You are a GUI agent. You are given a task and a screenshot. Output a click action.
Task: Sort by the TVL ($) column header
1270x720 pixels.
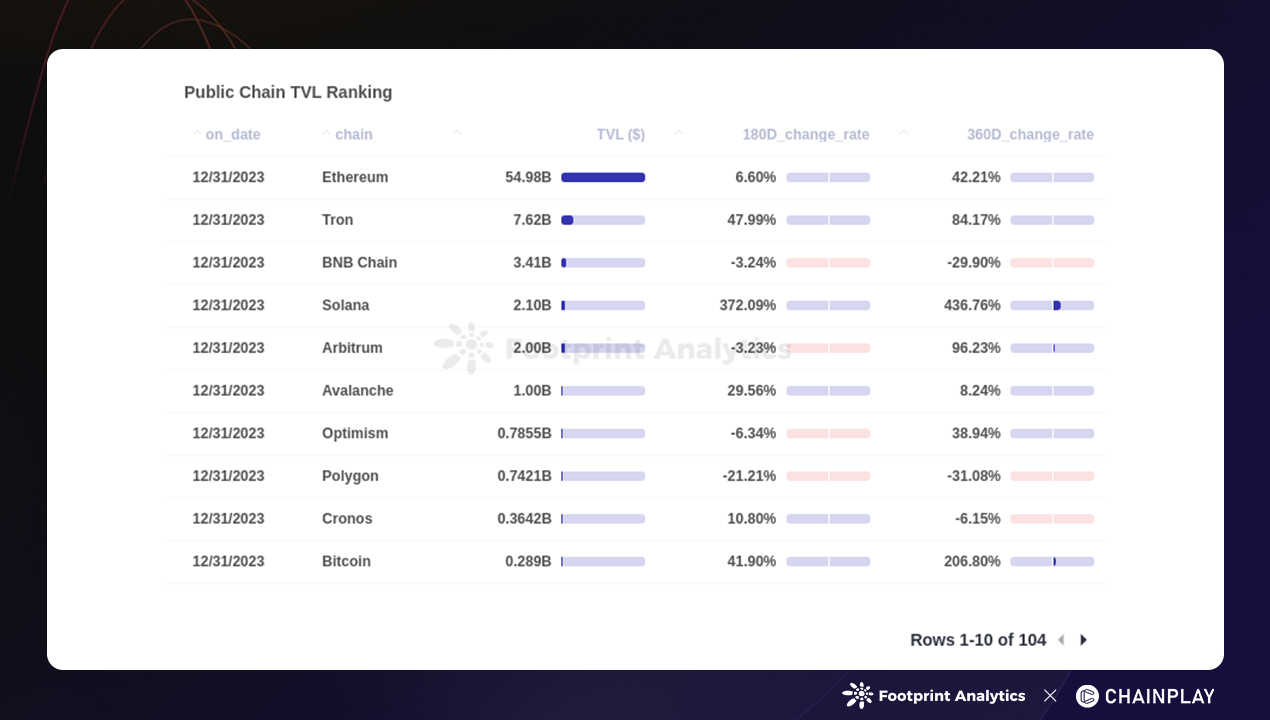(x=620, y=135)
